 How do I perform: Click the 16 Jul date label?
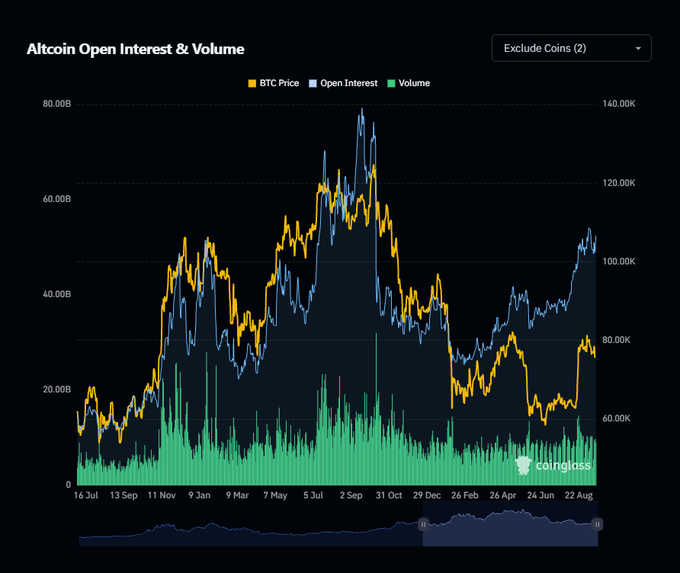pos(86,495)
